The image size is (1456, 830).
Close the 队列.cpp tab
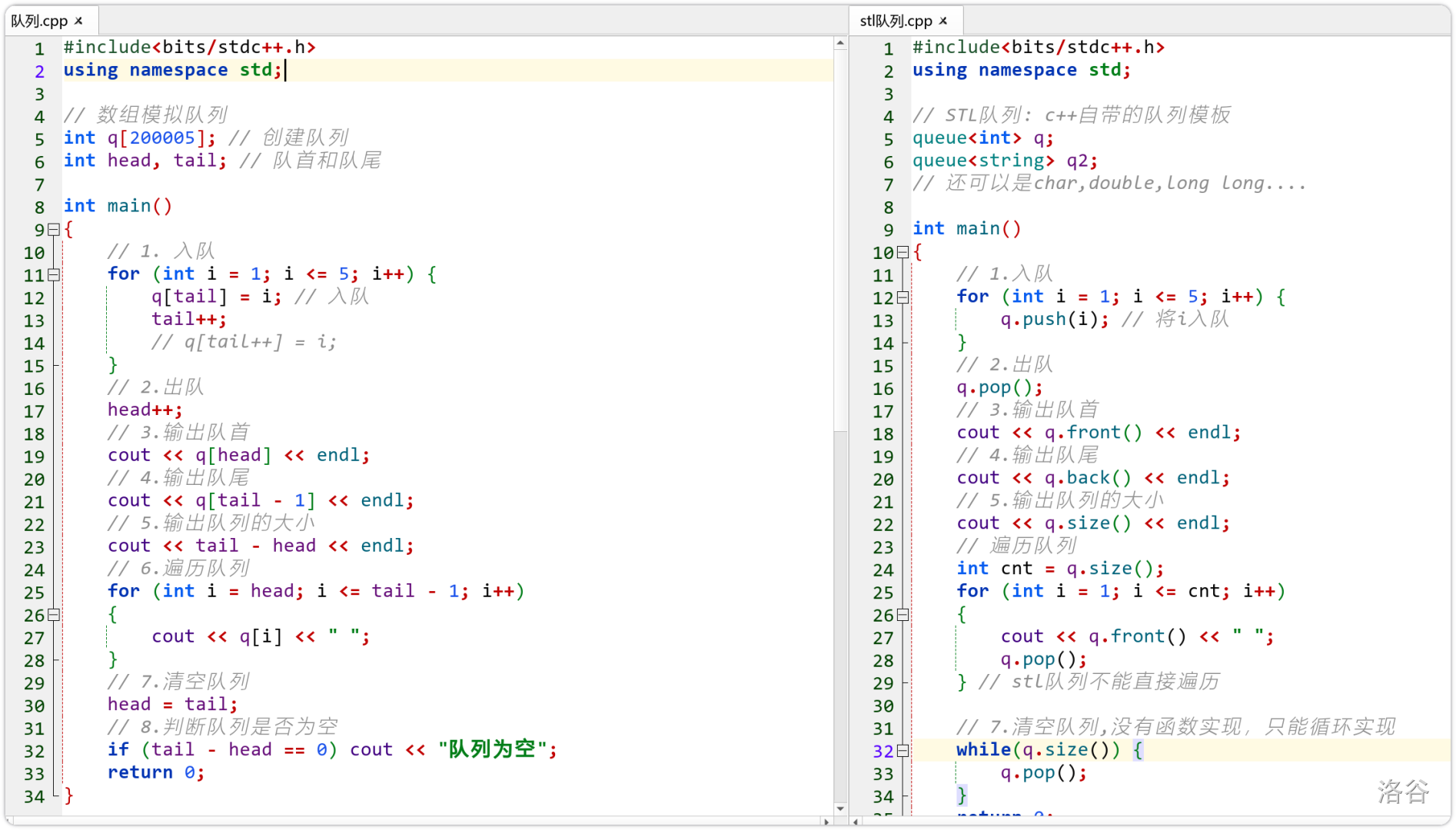(78, 21)
